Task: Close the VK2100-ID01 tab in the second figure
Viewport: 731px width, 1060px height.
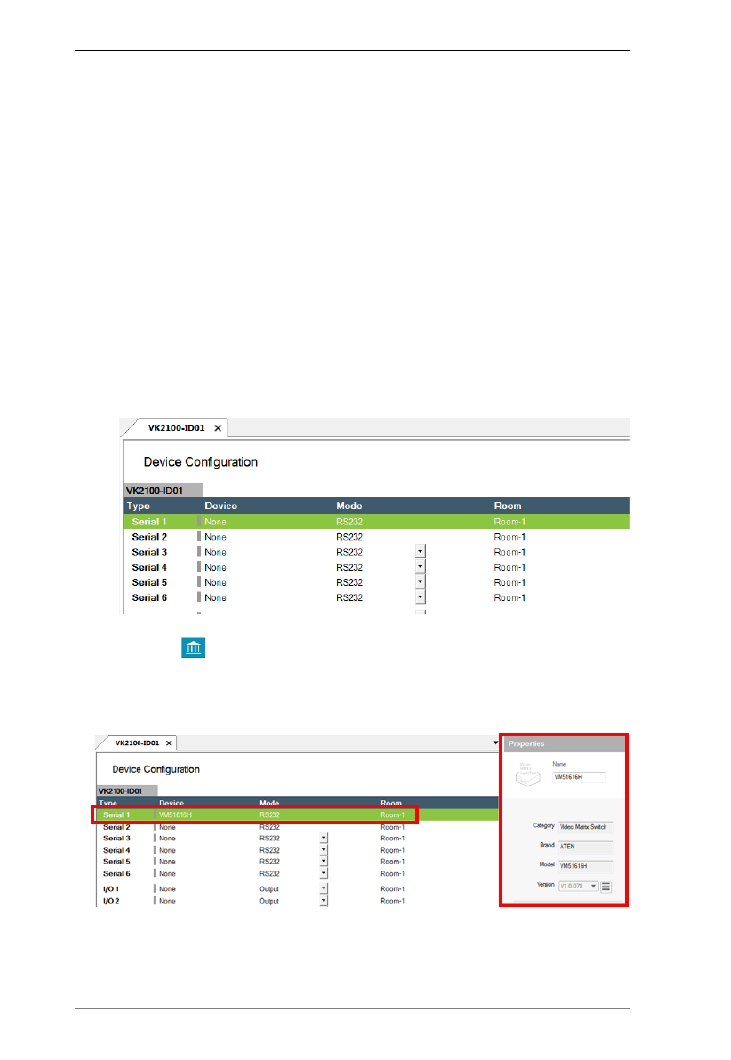Action: tap(169, 743)
